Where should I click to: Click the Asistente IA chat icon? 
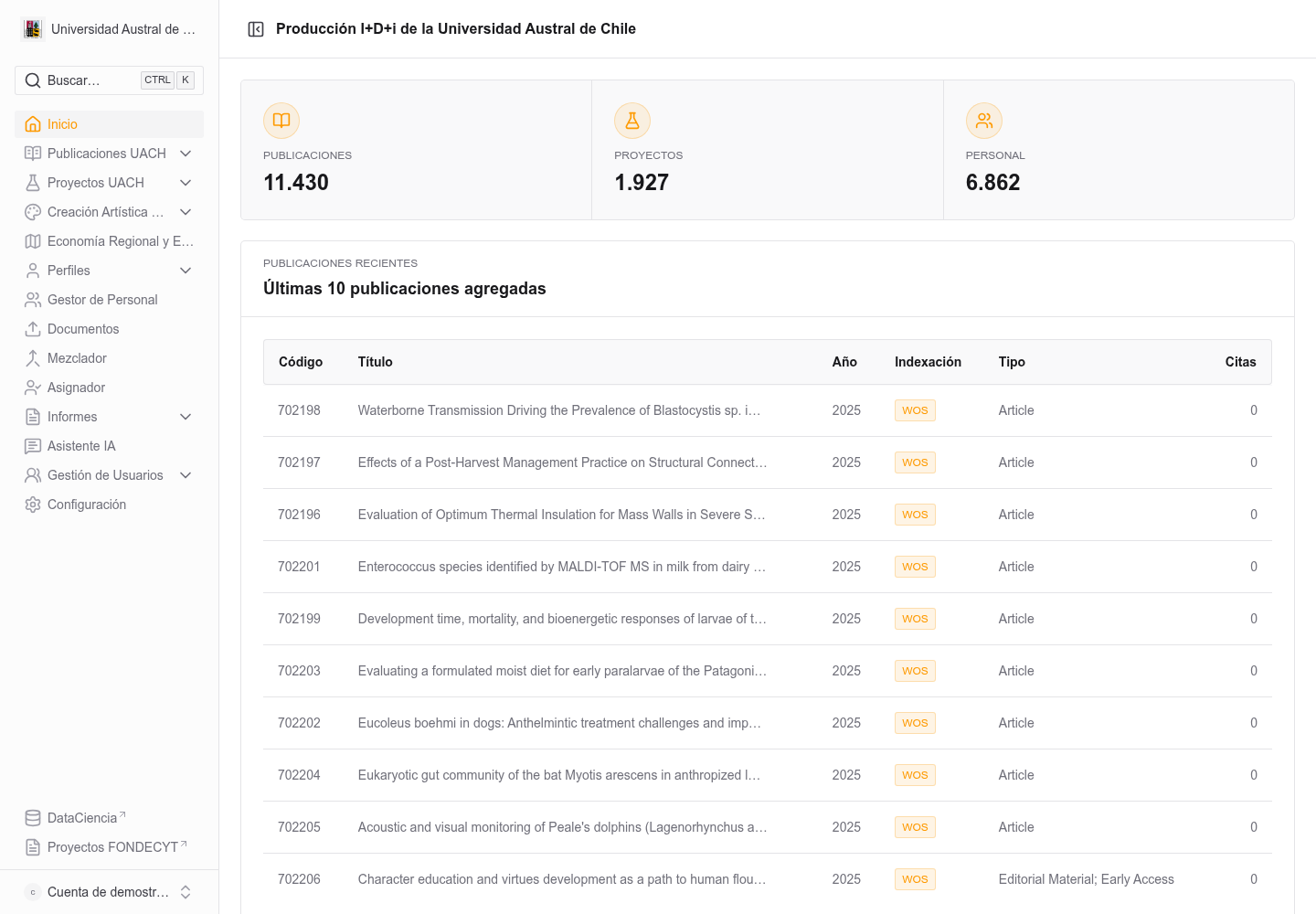pyautogui.click(x=33, y=446)
